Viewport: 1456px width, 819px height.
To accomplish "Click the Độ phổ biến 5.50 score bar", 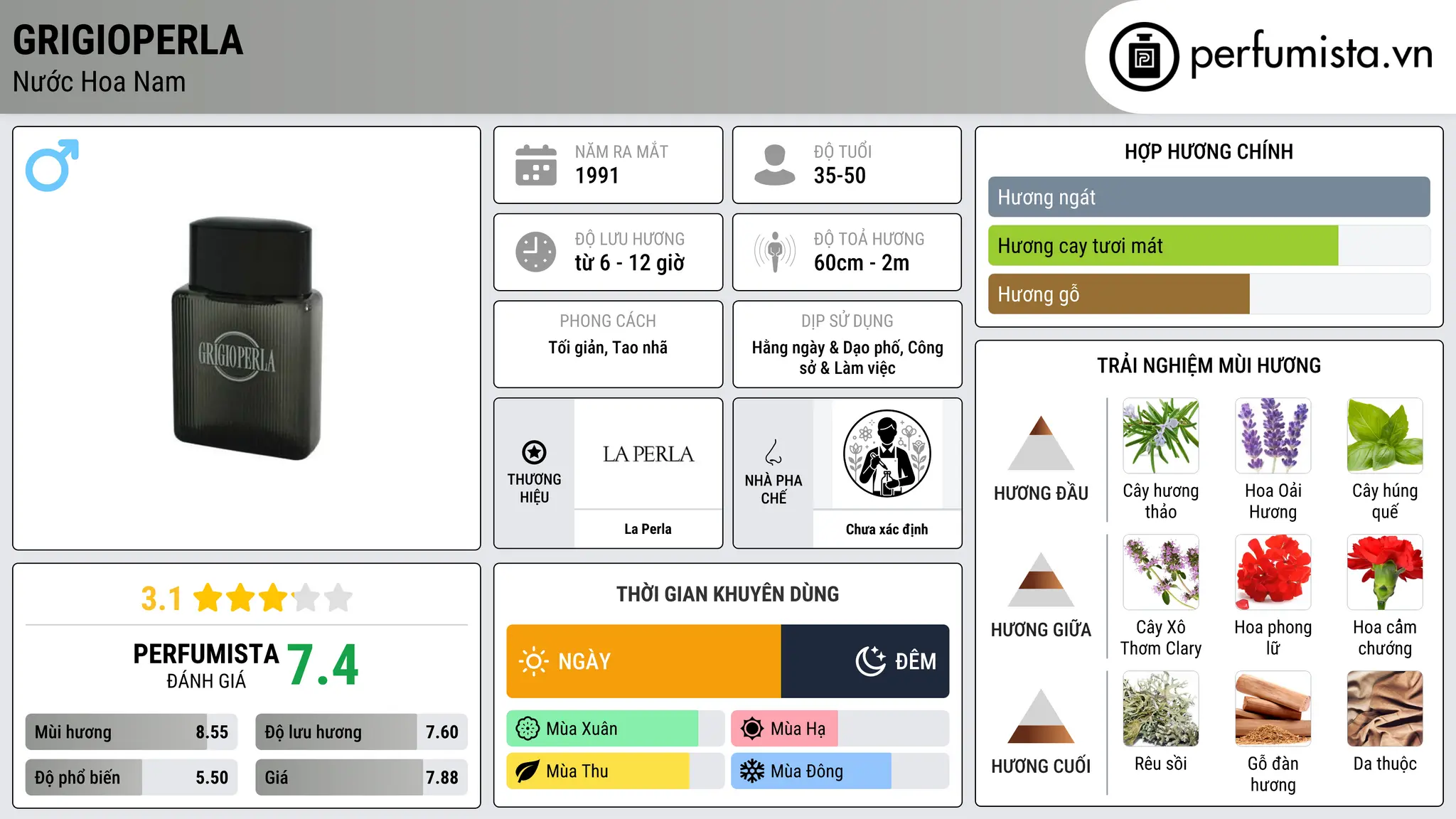I will 132,777.
